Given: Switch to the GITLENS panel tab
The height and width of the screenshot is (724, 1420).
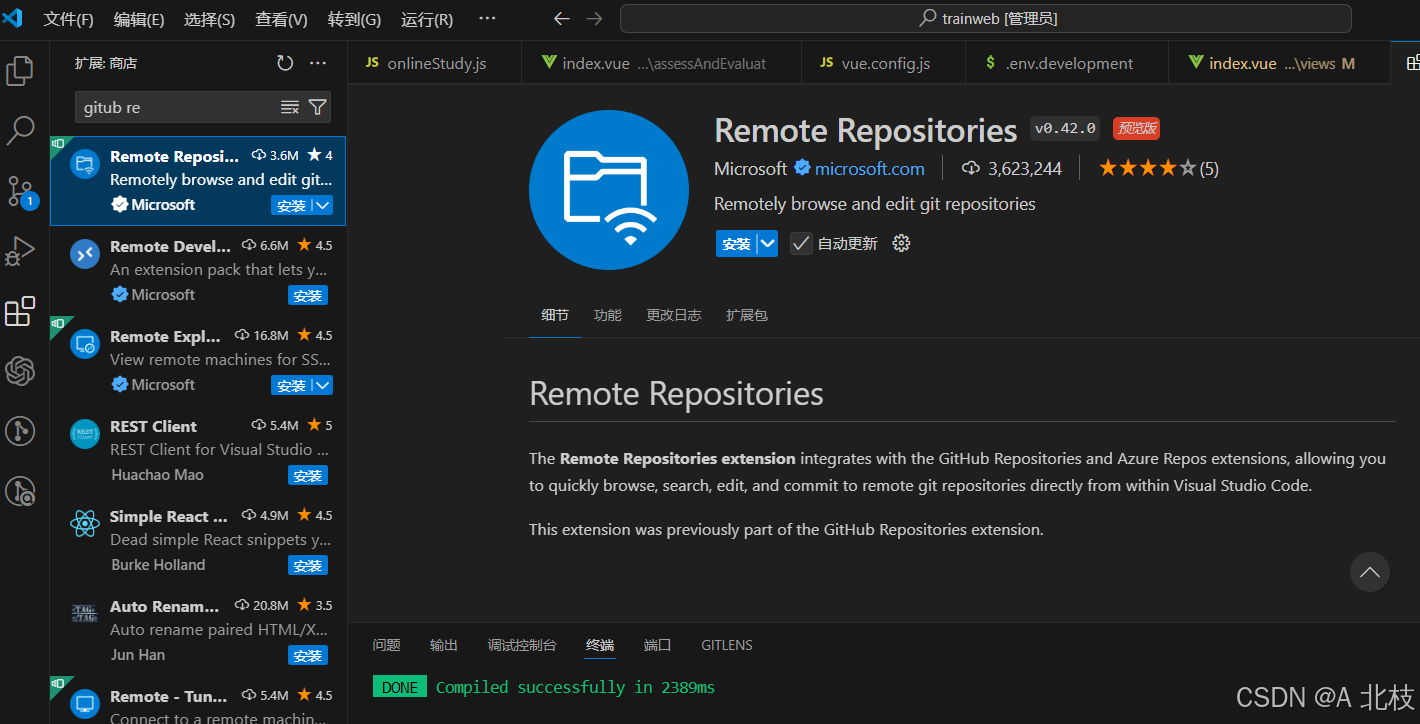Looking at the screenshot, I should 727,645.
